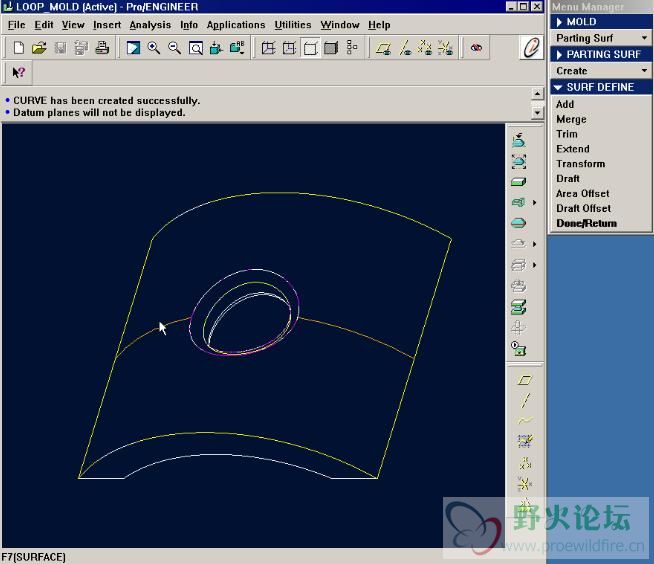The width and height of the screenshot is (654, 564).
Task: Click Done/Return in menu manager
Action: 586,223
